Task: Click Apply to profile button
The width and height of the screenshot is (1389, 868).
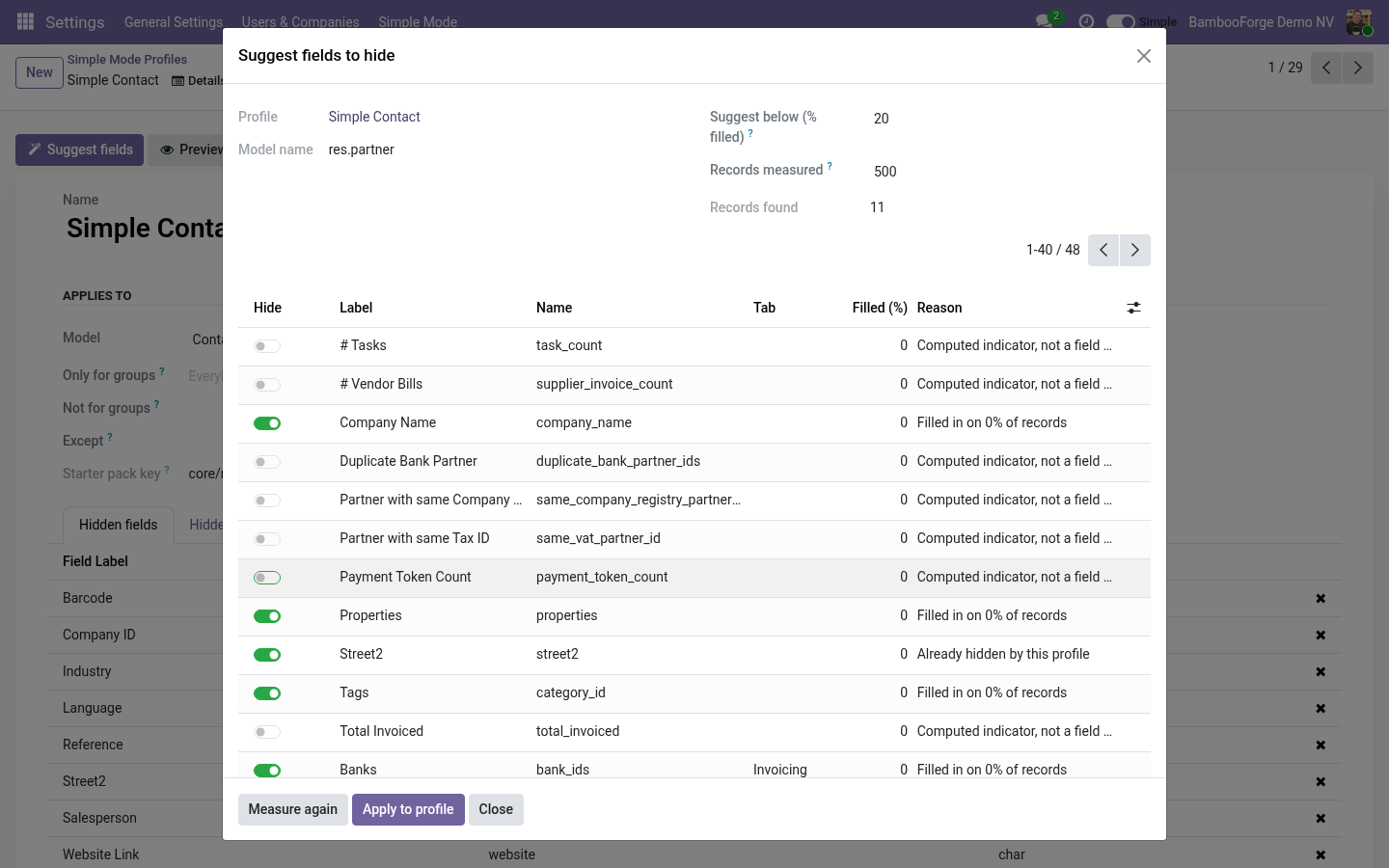Action: pyautogui.click(x=408, y=809)
